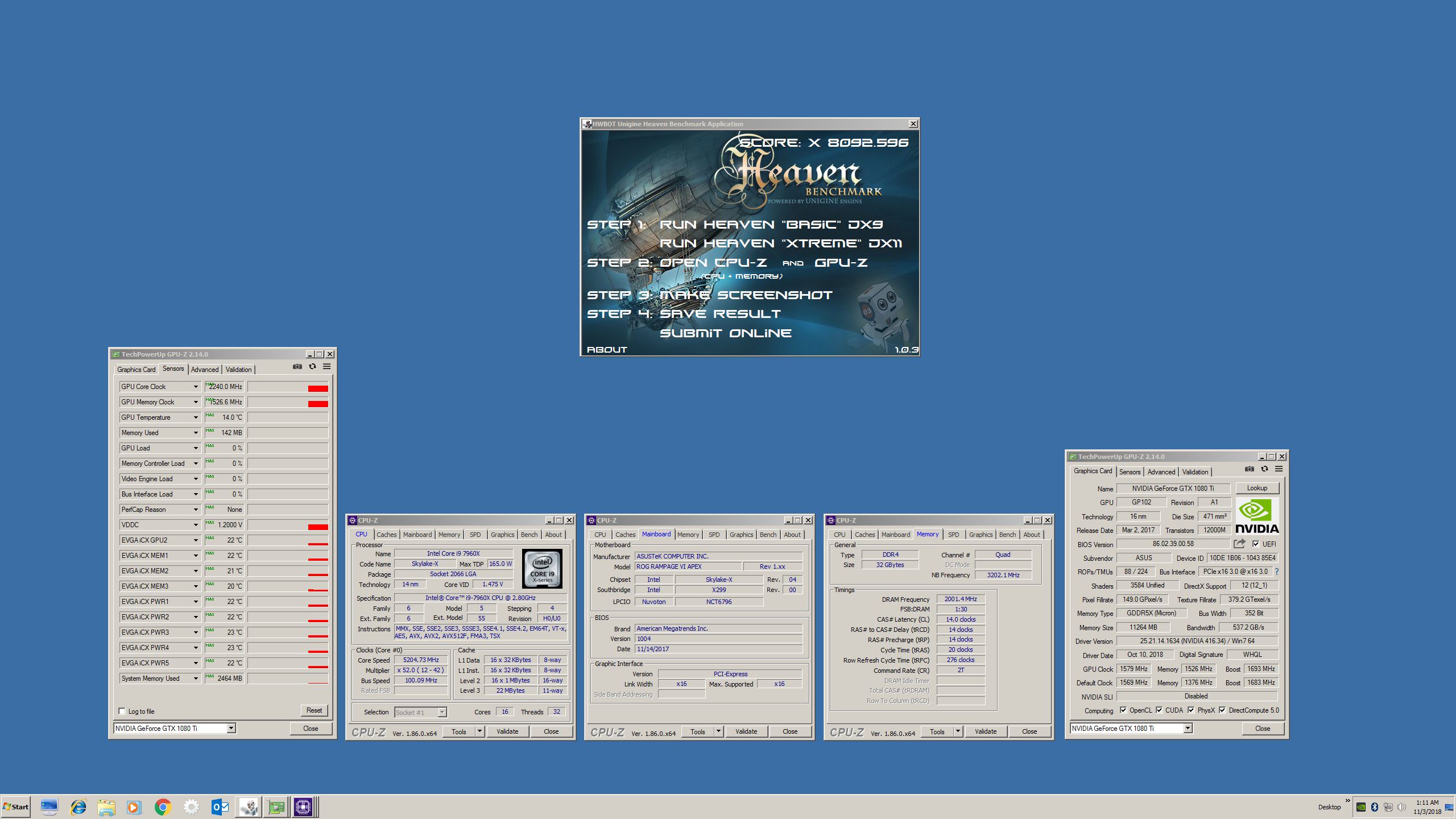Enable Log to file checkbox
Viewport: 1456px width, 819px height.
click(122, 711)
